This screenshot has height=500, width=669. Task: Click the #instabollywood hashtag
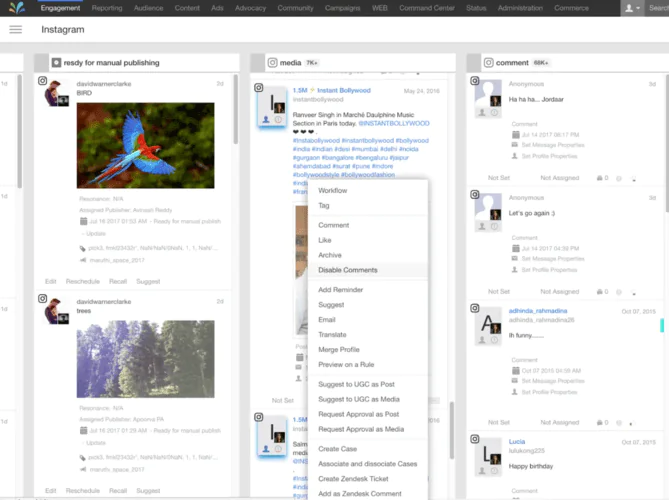[x=316, y=140]
